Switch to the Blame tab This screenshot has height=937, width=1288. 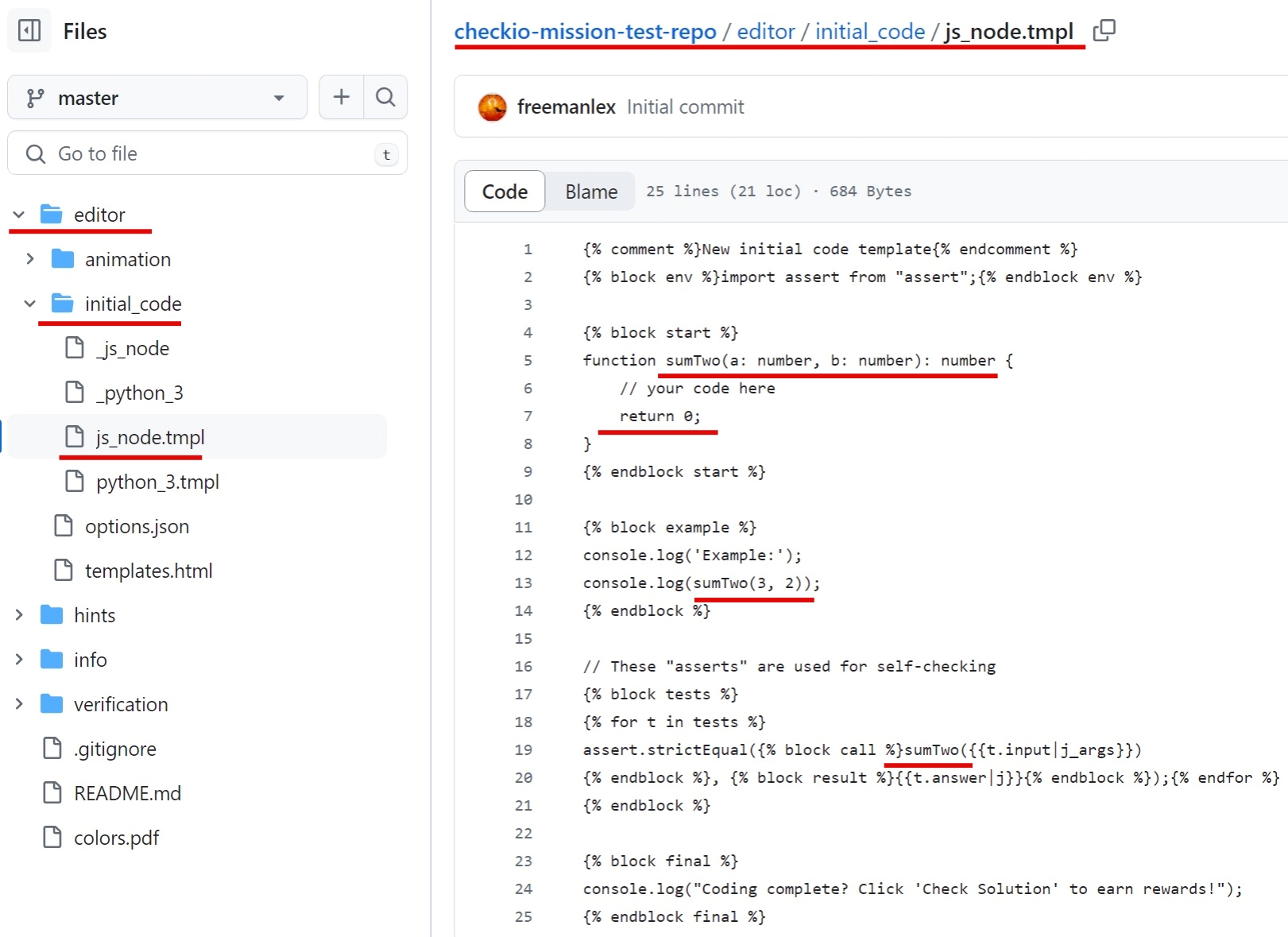coord(591,192)
